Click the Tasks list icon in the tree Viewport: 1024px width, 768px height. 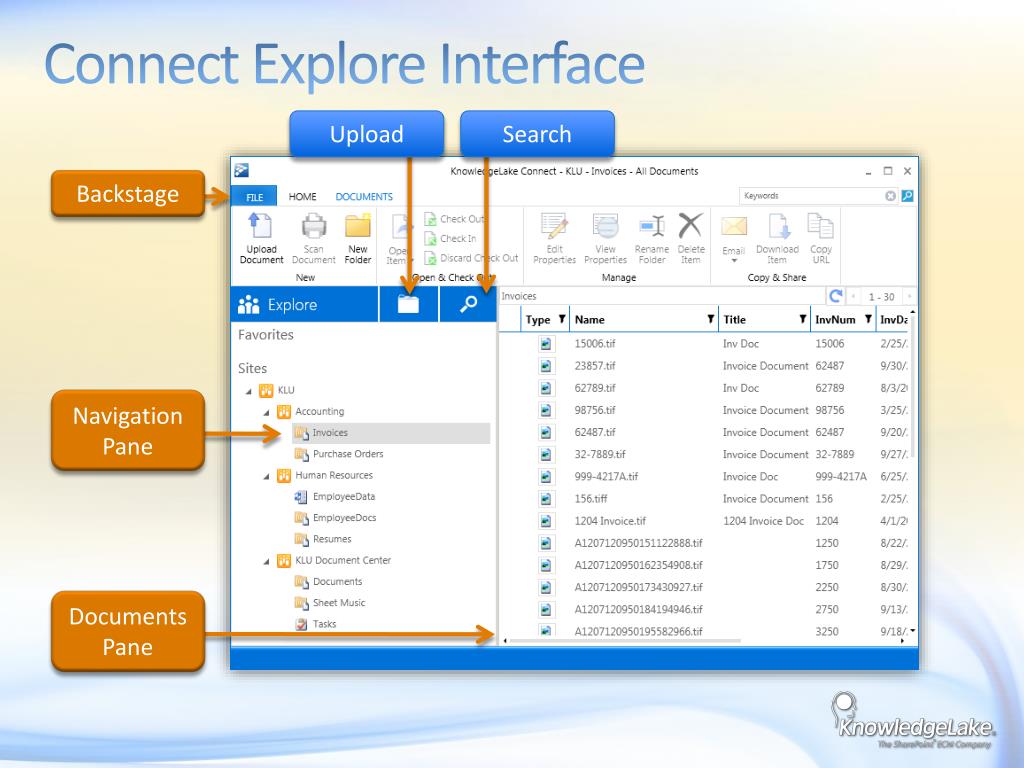coord(301,624)
